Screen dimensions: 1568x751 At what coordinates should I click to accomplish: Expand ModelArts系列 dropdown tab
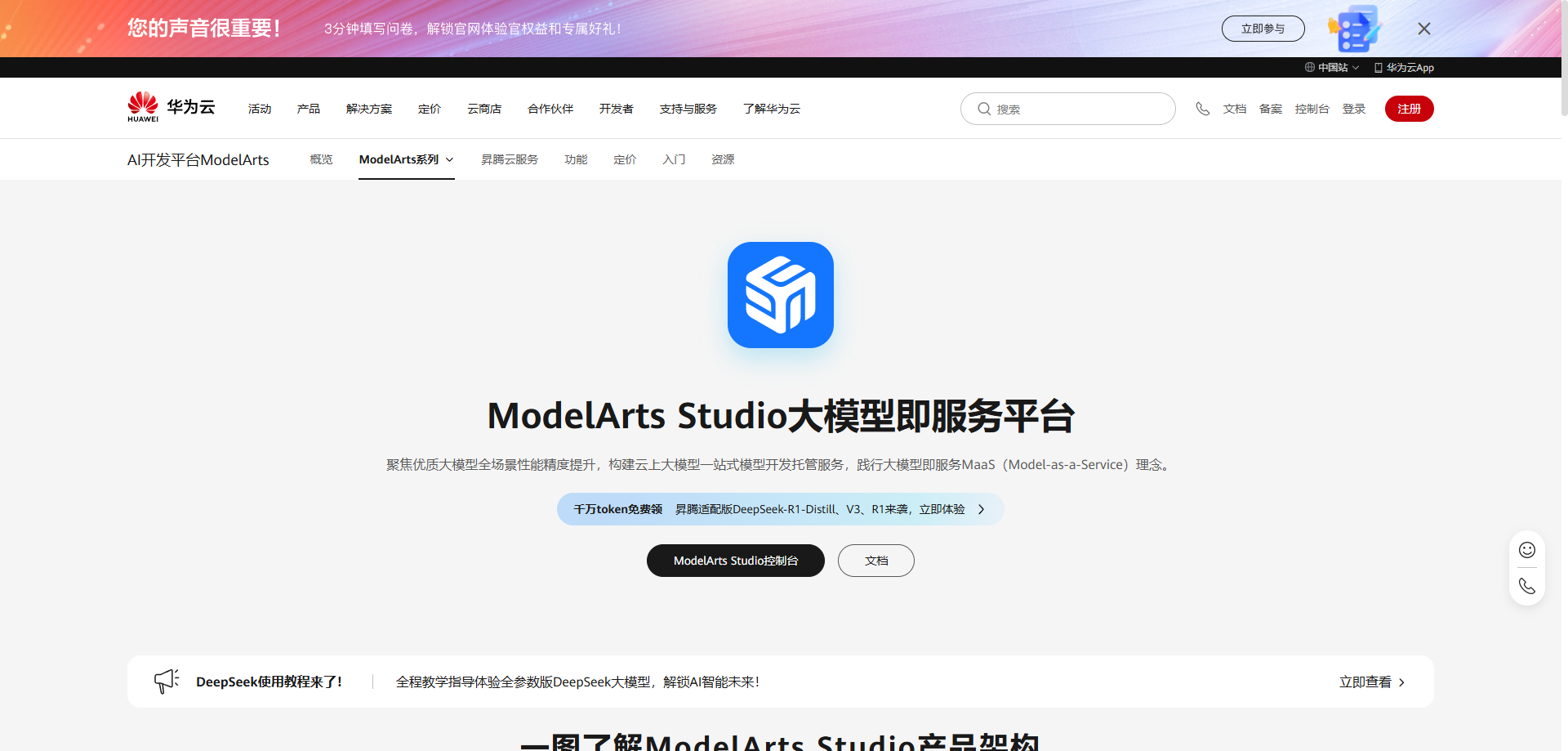[x=407, y=159]
